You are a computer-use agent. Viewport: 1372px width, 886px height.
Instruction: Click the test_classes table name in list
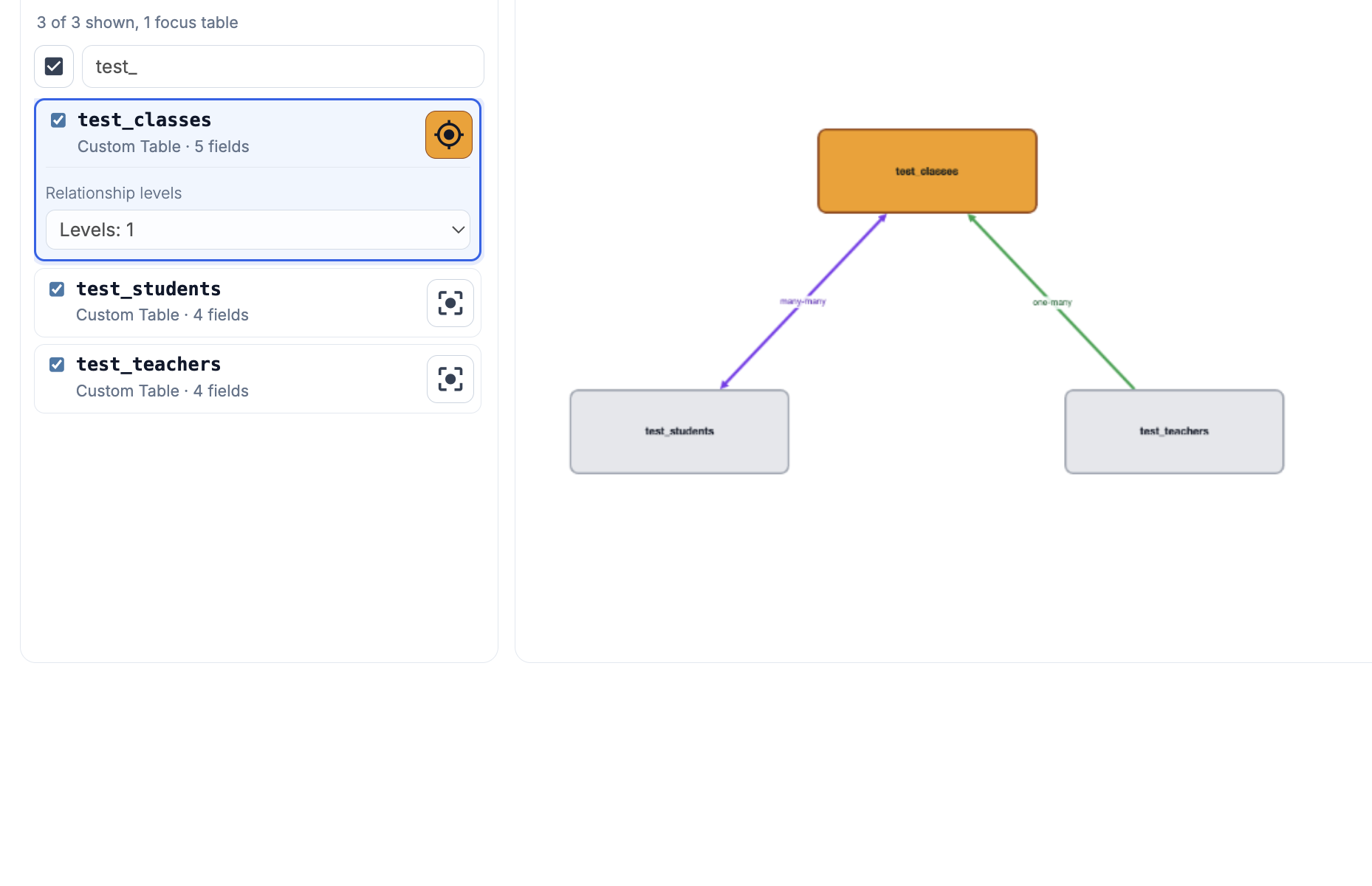[x=145, y=120]
